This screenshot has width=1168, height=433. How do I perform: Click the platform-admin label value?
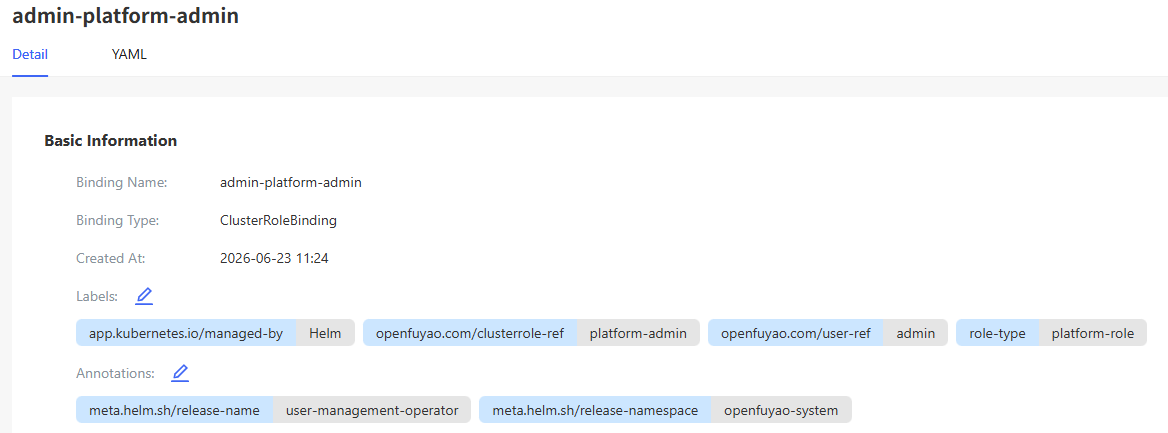pos(638,333)
